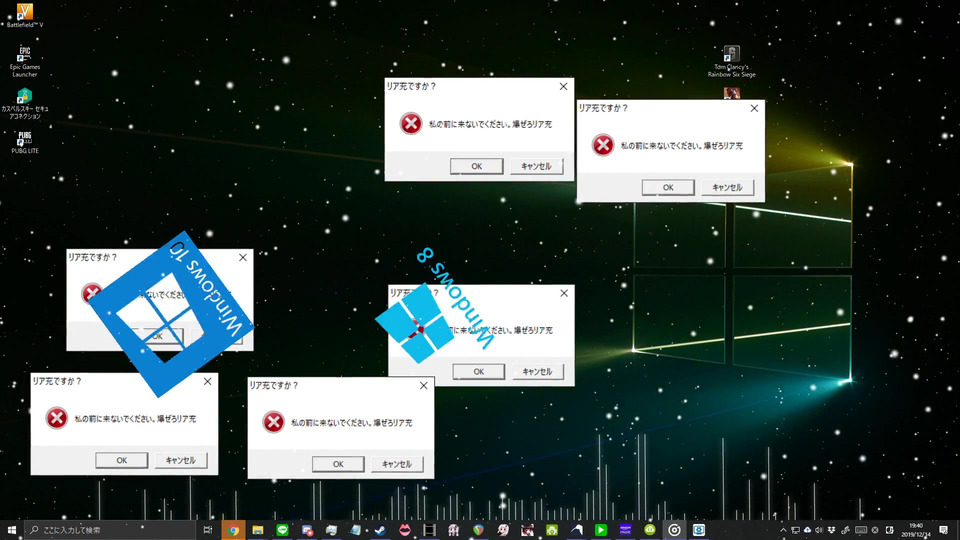Click OK in the bottom-left error dialog
Viewport: 960px width, 540px height.
122,460
